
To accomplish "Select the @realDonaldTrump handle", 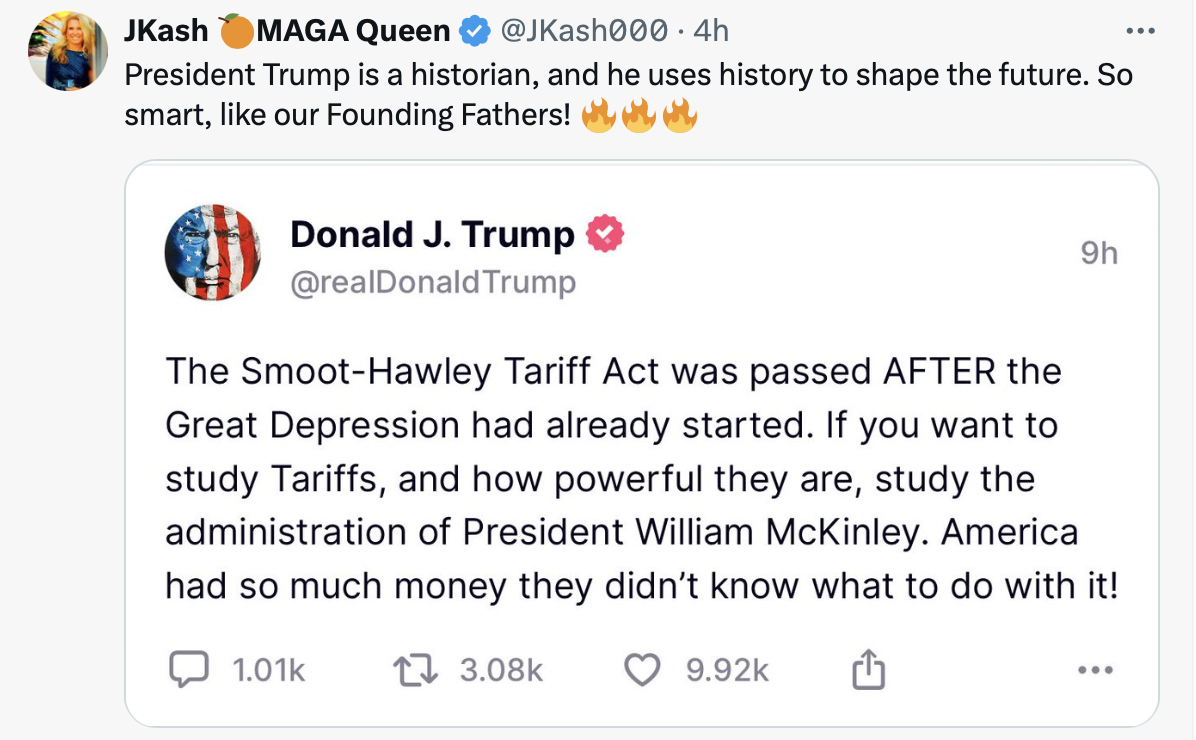I will point(432,282).
